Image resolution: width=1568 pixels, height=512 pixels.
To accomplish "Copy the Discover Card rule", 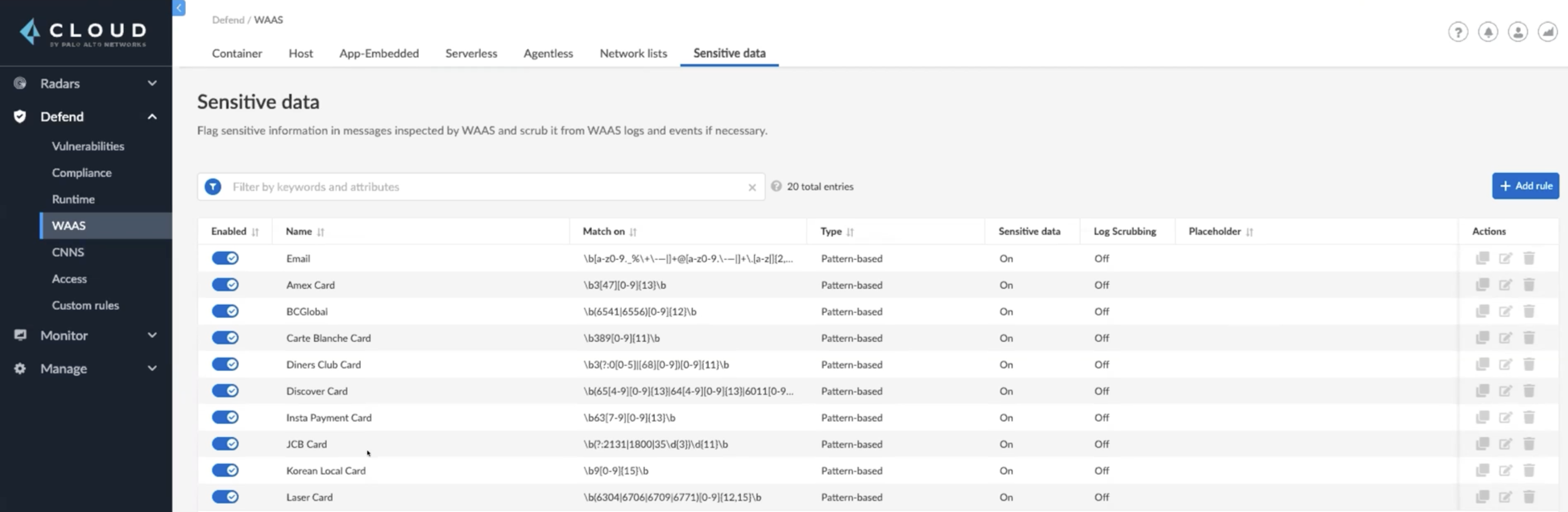I will point(1482,391).
